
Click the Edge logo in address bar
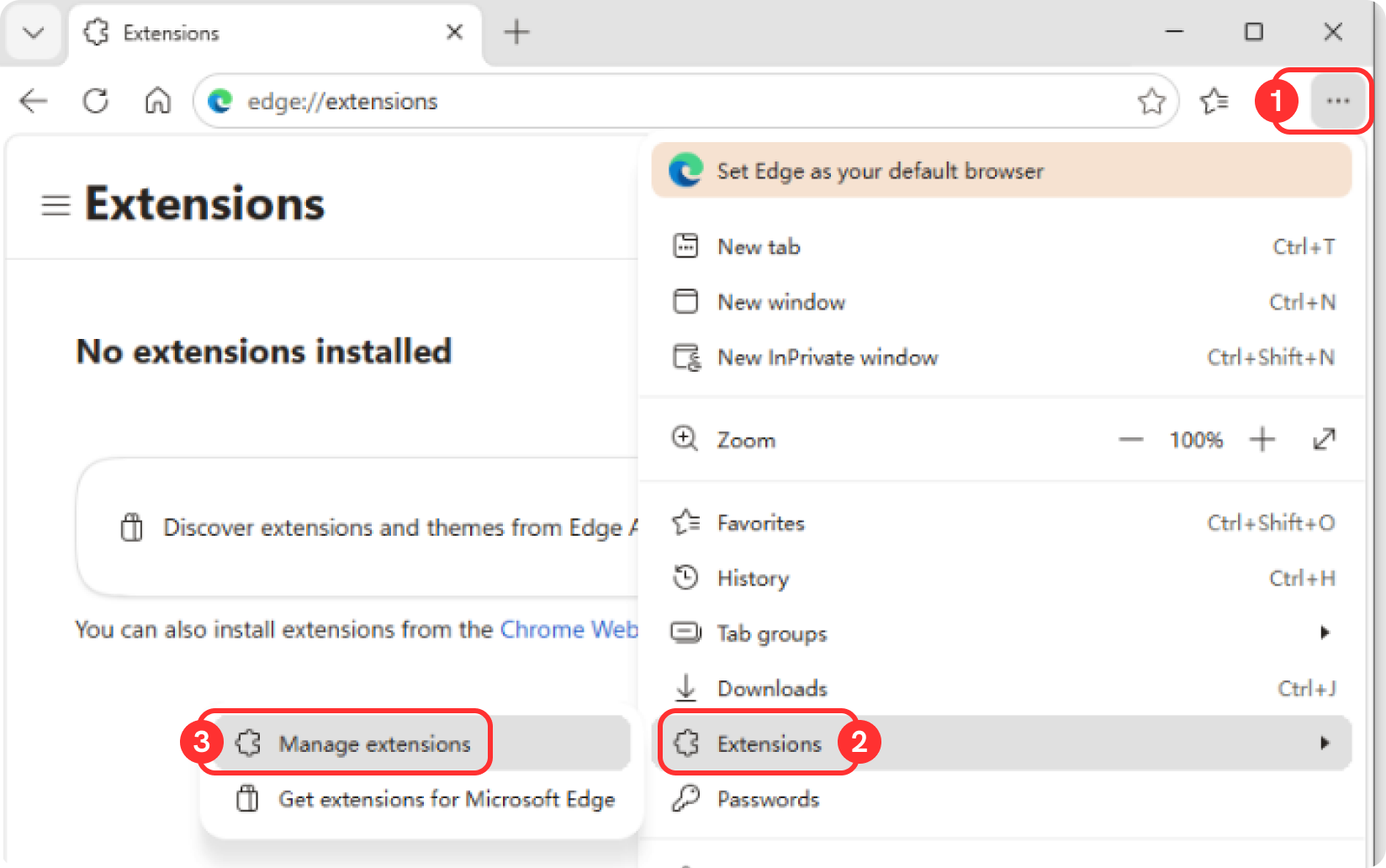220,101
